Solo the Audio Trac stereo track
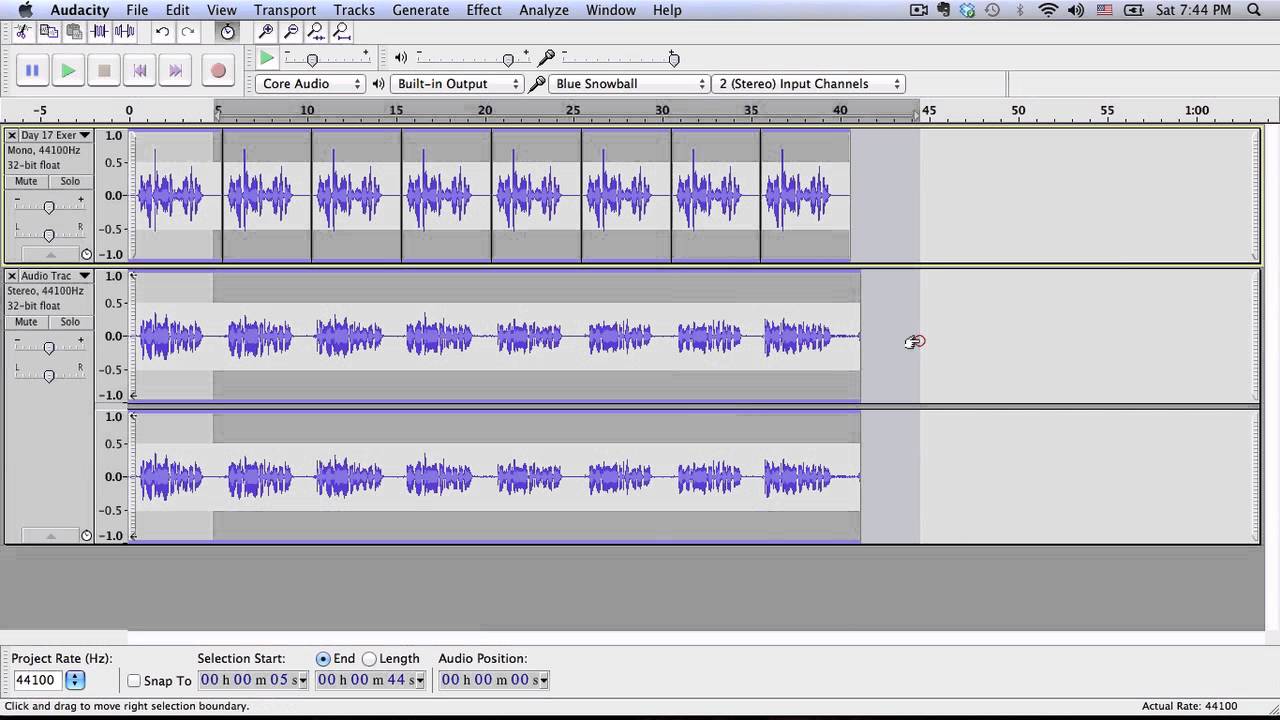The width and height of the screenshot is (1280, 720). pyautogui.click(x=70, y=322)
